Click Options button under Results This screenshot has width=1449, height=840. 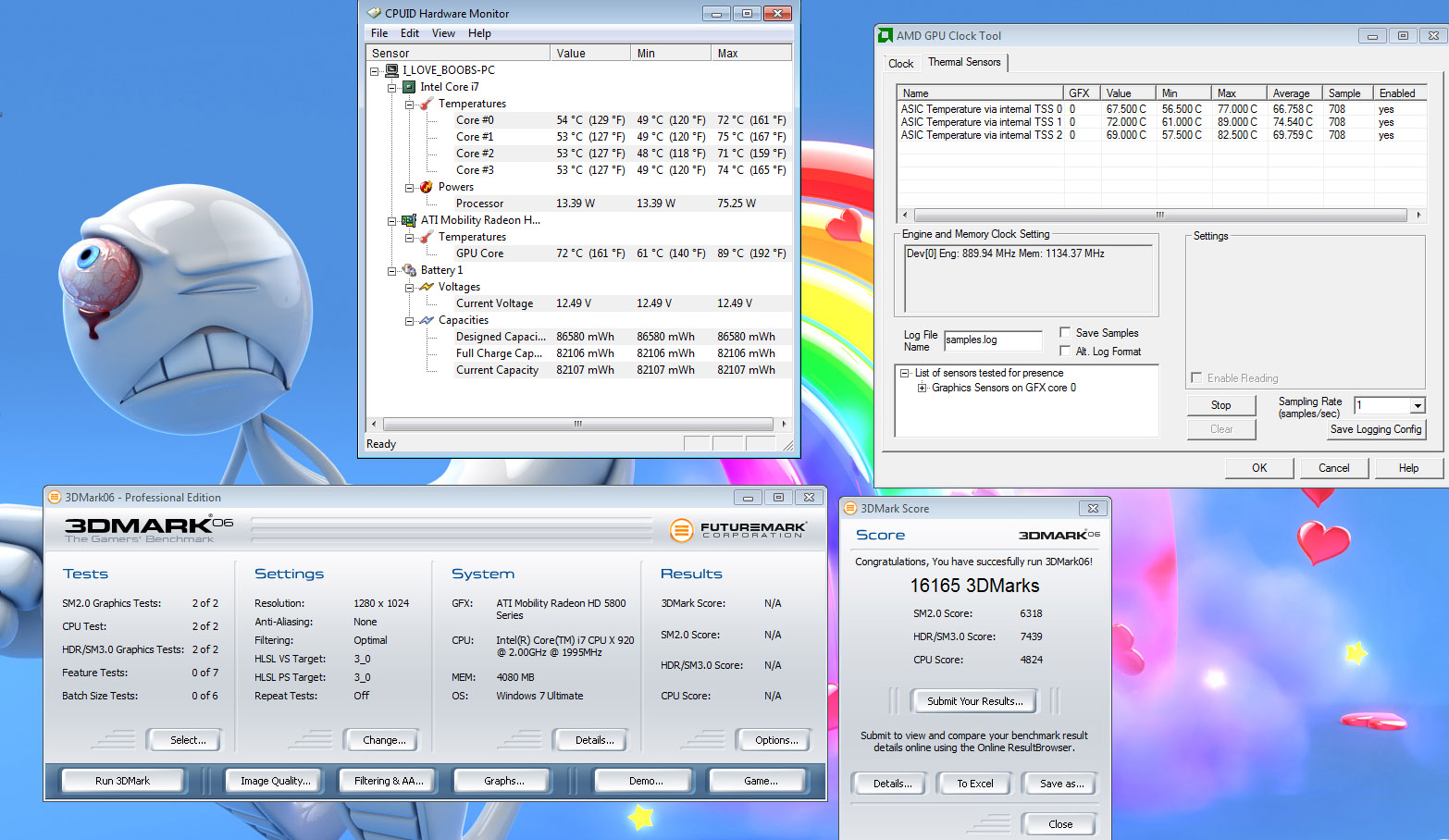click(x=776, y=740)
